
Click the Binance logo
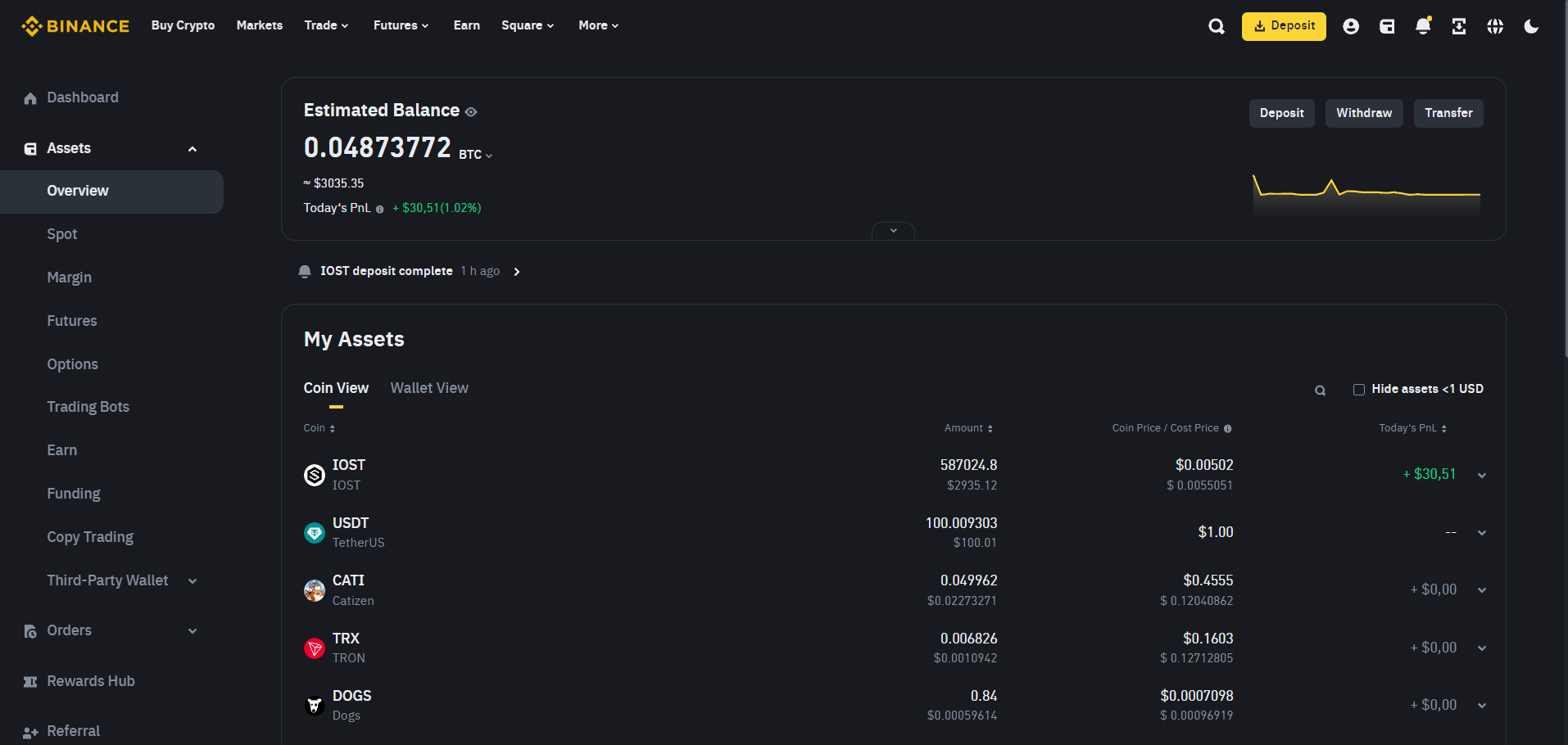point(75,26)
